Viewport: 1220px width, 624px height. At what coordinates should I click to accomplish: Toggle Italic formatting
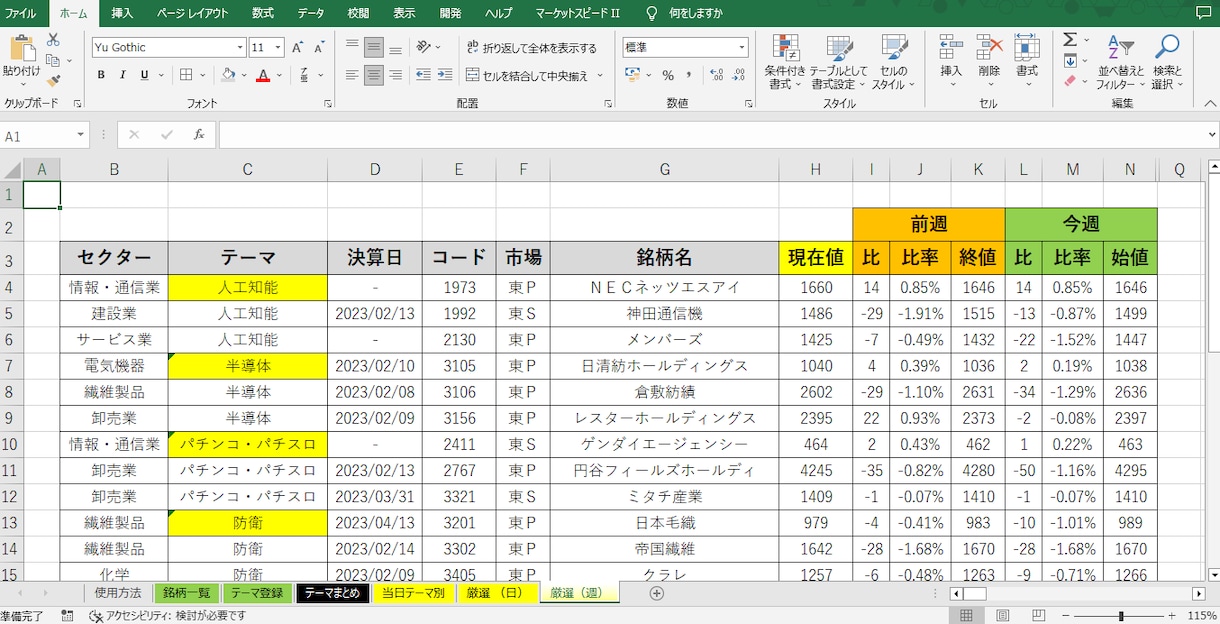(123, 75)
